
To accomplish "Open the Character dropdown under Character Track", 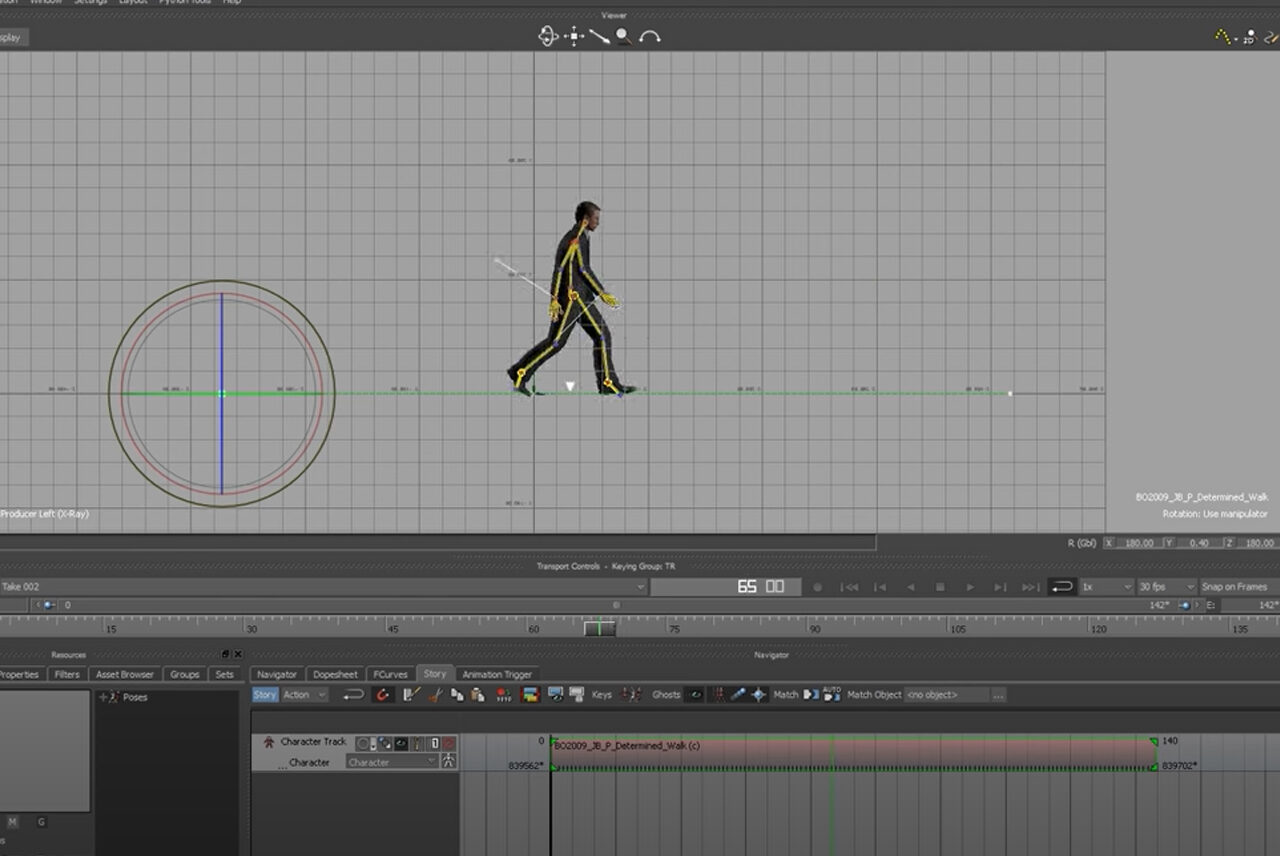I will tap(392, 762).
